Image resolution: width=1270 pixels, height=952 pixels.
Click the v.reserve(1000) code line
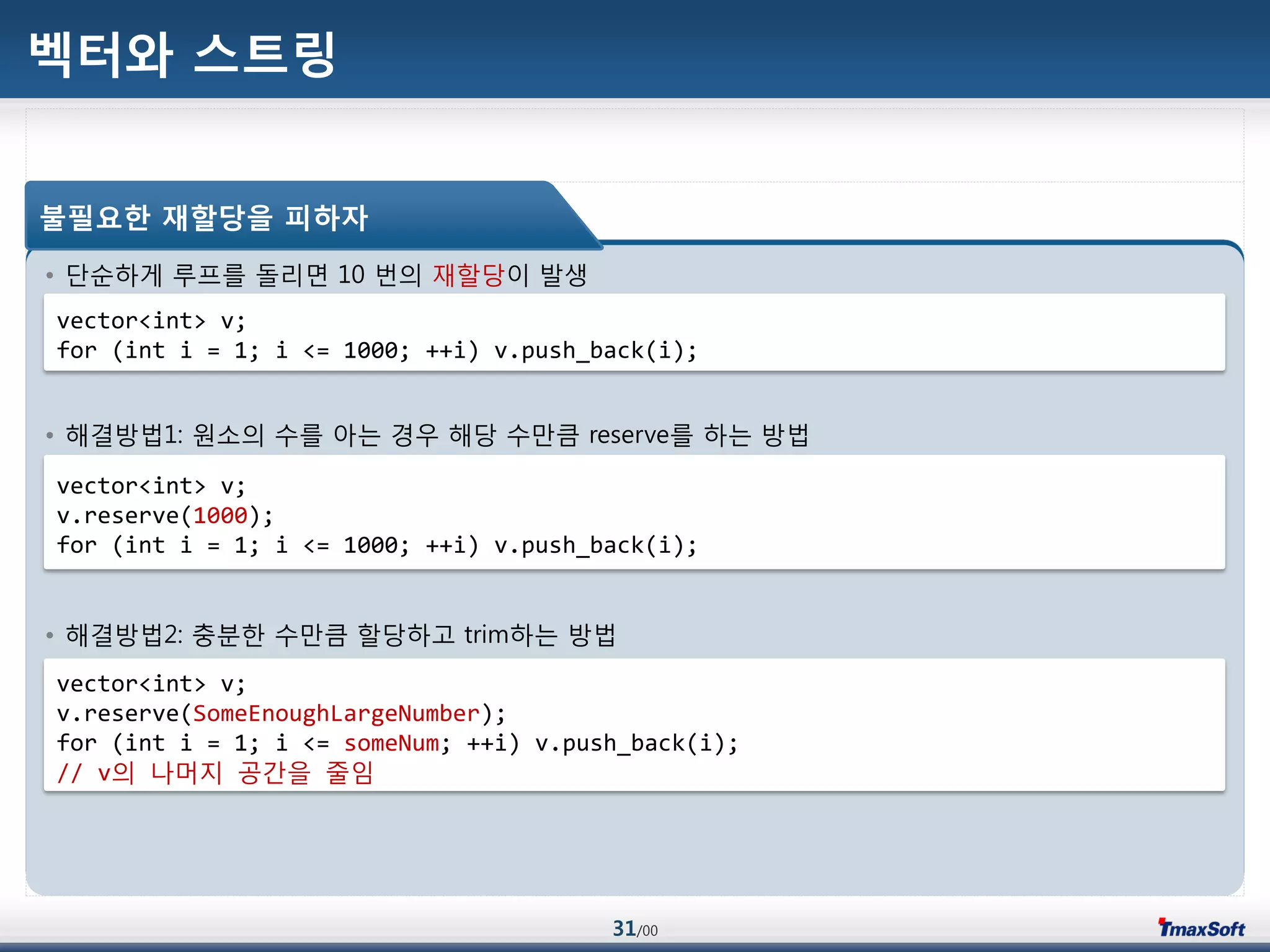(x=164, y=516)
